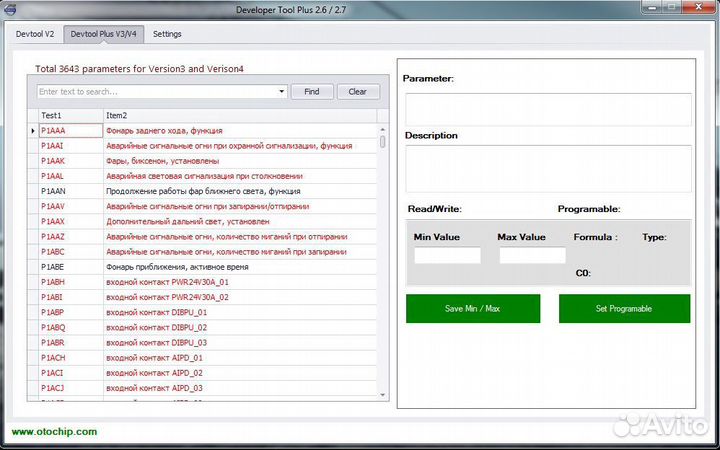The height and width of the screenshot is (450, 720).
Task: Open the search text dropdown arrow
Action: tap(282, 92)
